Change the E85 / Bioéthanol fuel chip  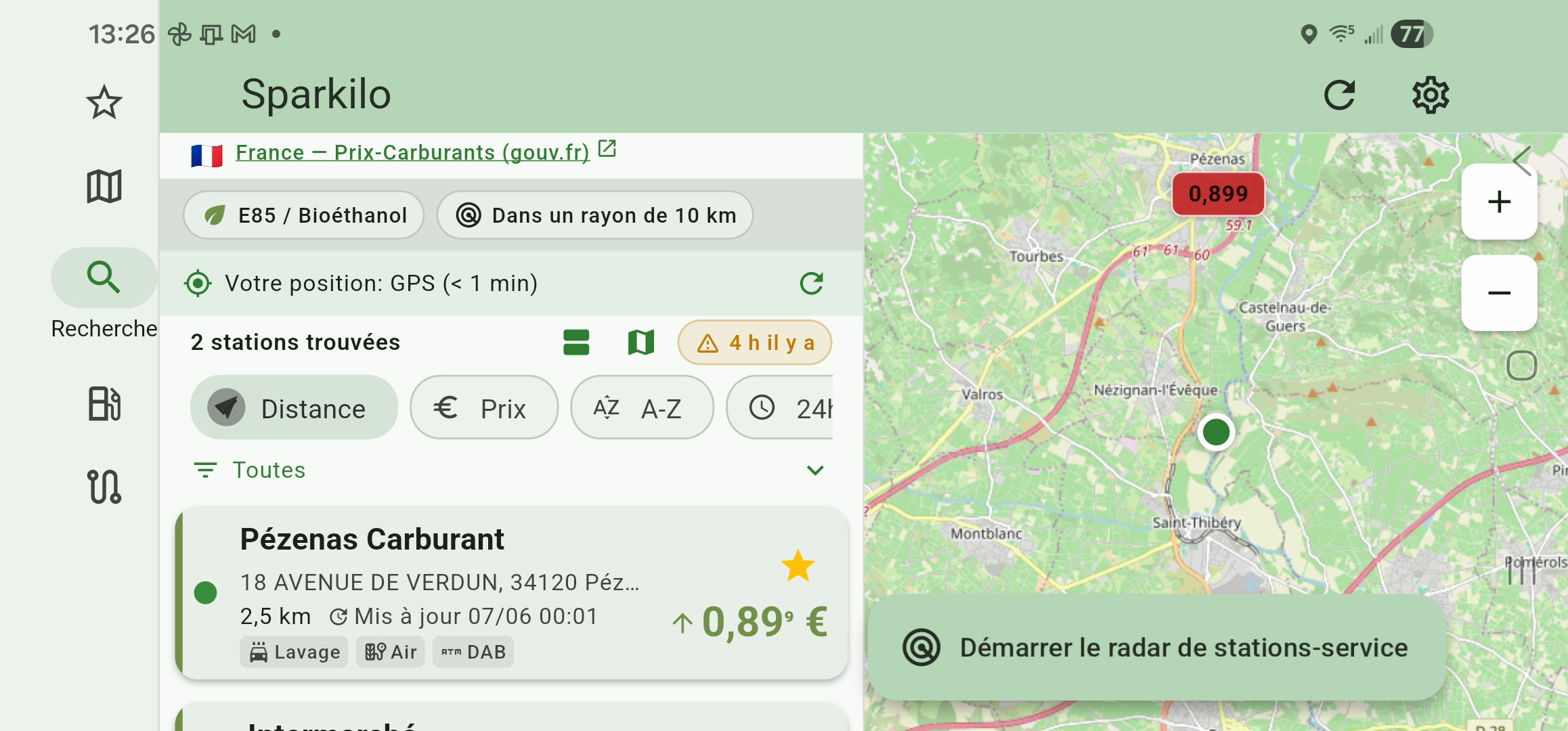(304, 215)
